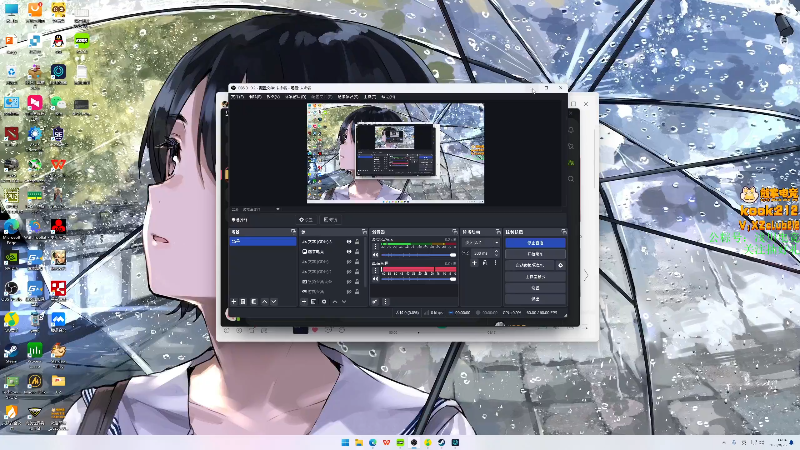Open the Tools menu in OBS
Viewport: 800px width, 450px height.
coord(370,96)
